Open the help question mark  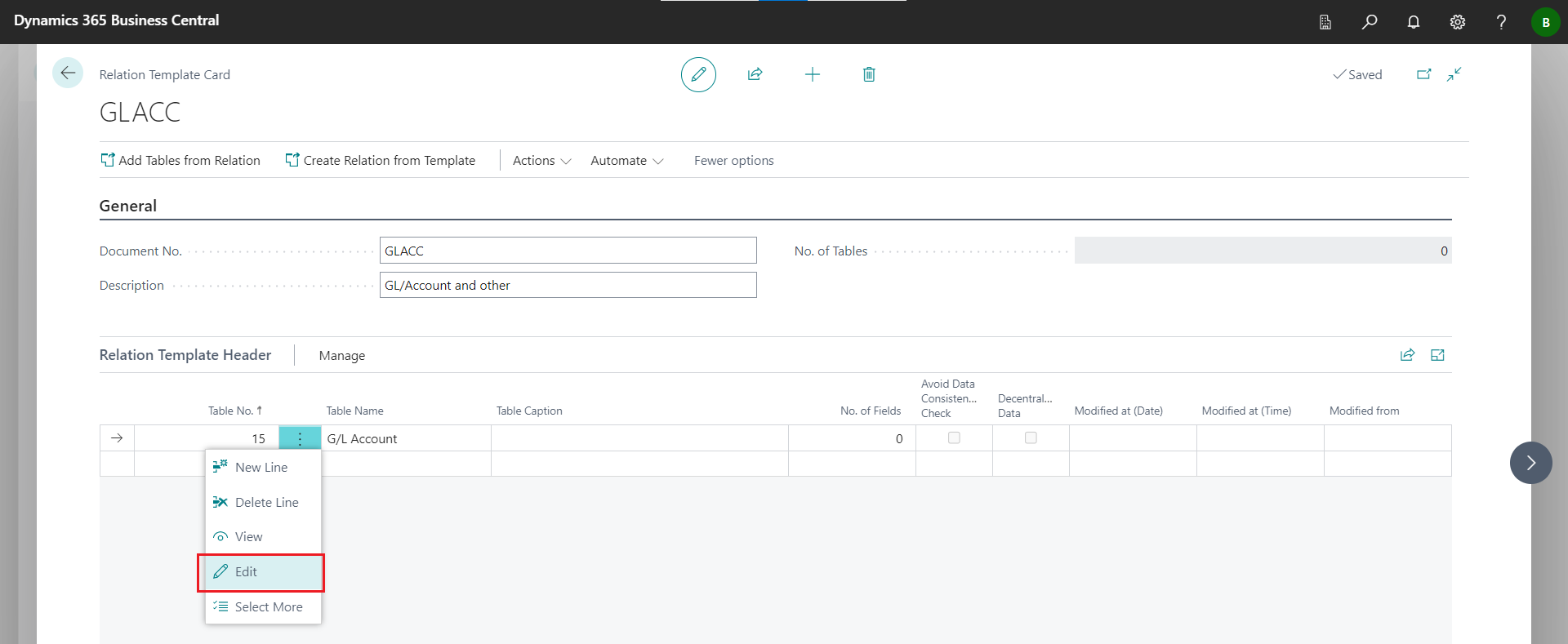[x=1501, y=22]
